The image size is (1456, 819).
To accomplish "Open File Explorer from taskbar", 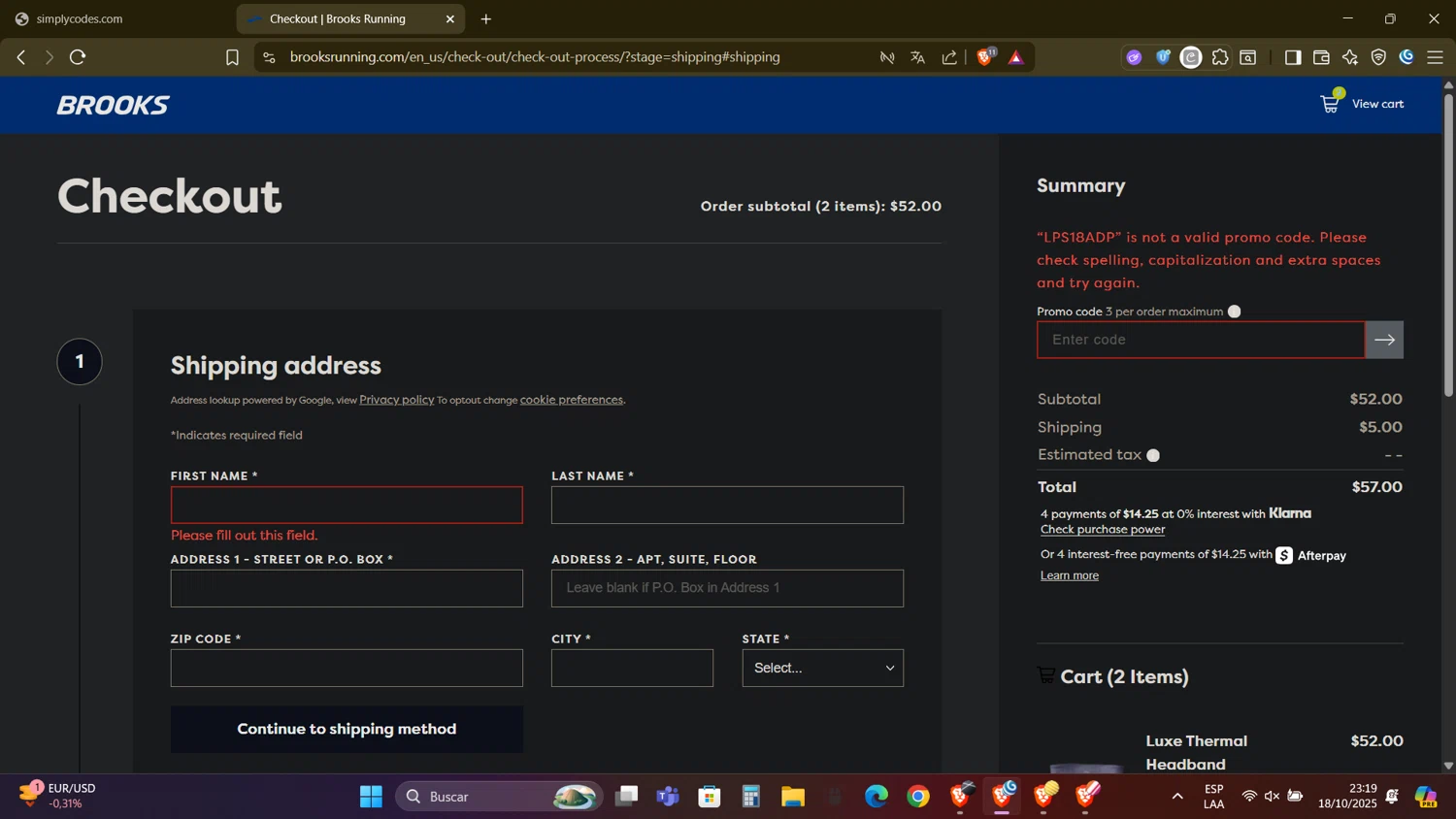I will pyautogui.click(x=793, y=797).
